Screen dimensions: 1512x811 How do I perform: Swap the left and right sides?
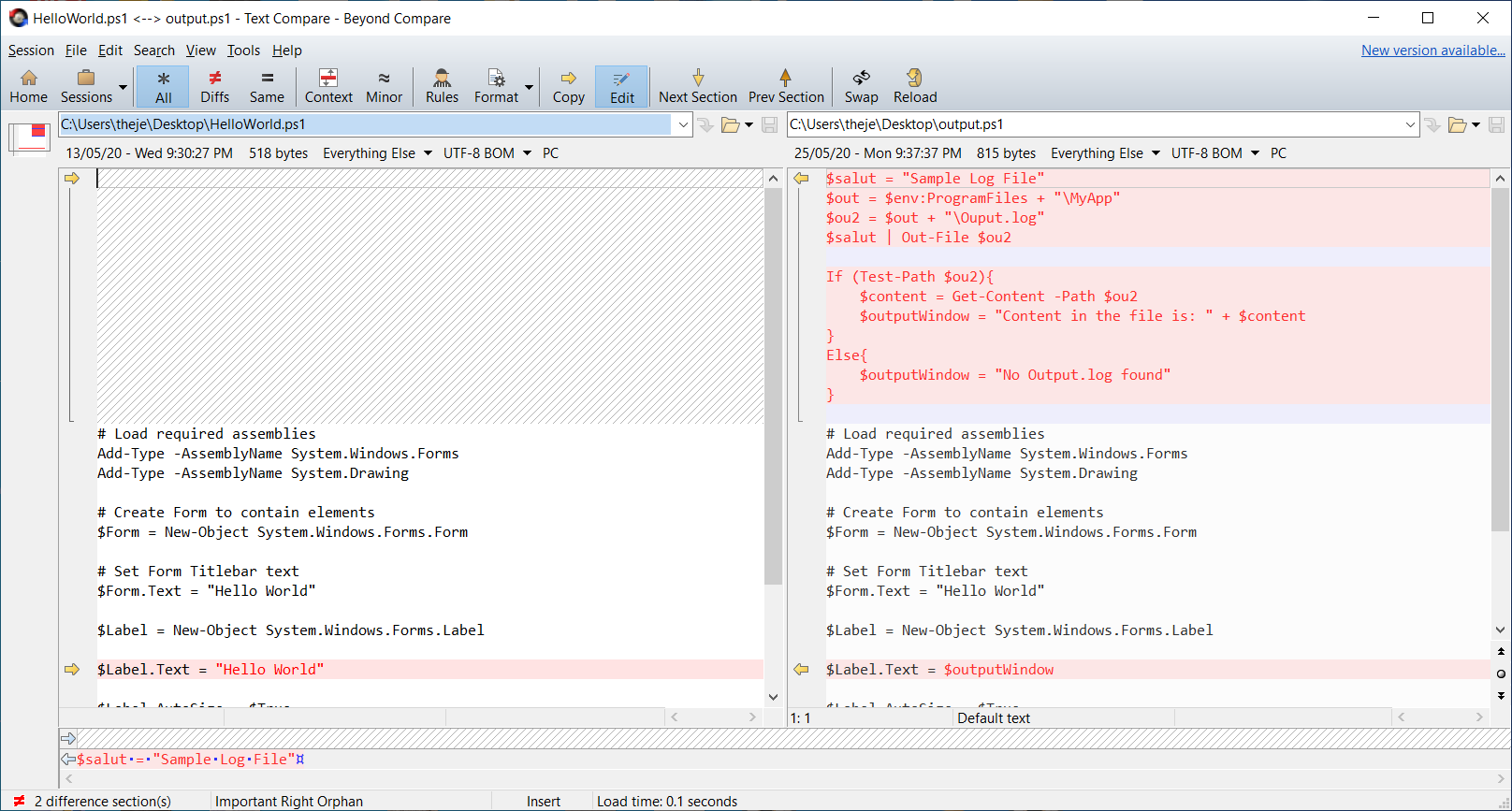pos(861,86)
